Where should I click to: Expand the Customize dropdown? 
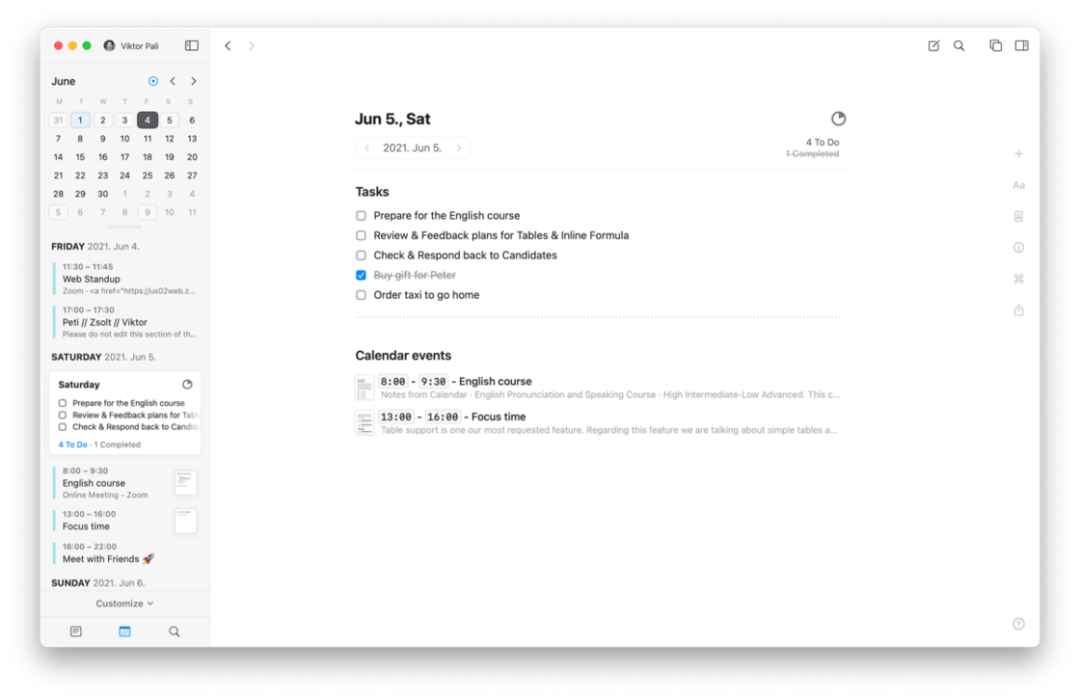pyautogui.click(x=125, y=604)
